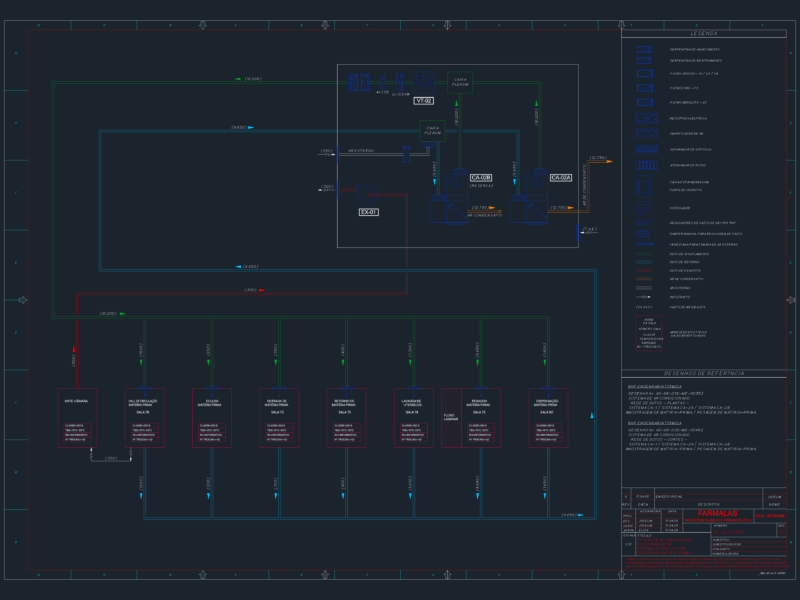Click the Serpentina de Resfriamento legend symbol
800x600 pixels.
[x=644, y=61]
